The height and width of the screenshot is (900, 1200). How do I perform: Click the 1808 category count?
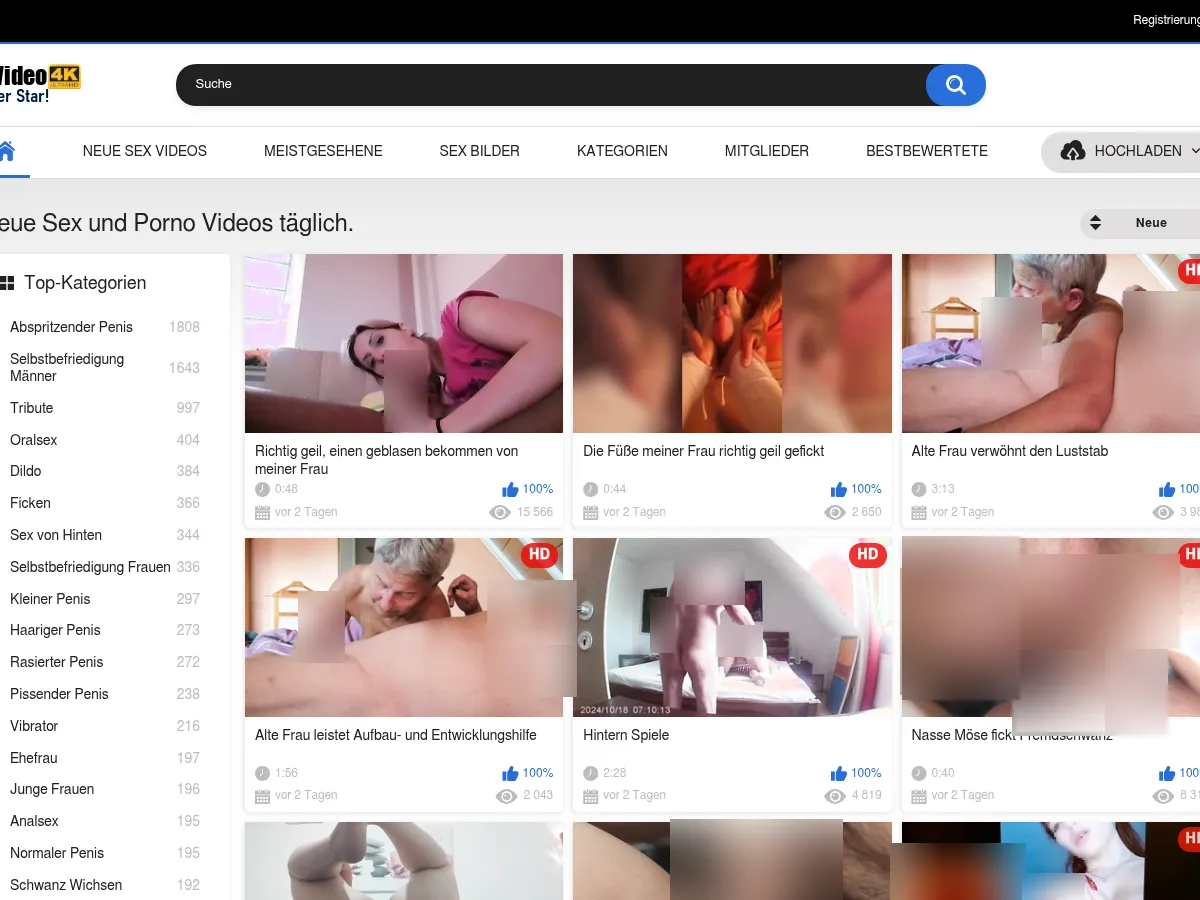point(184,327)
